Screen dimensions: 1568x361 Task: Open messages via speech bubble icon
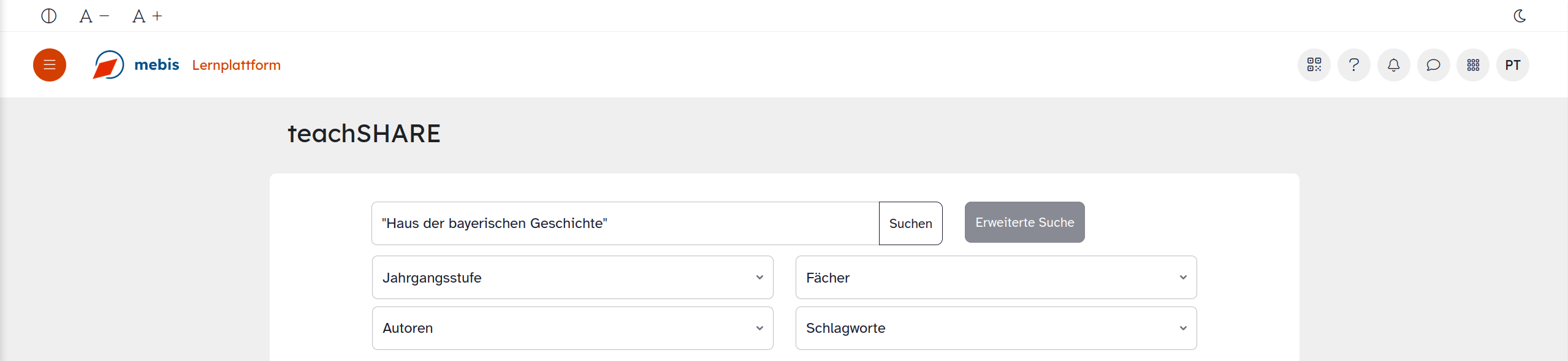coord(1433,65)
